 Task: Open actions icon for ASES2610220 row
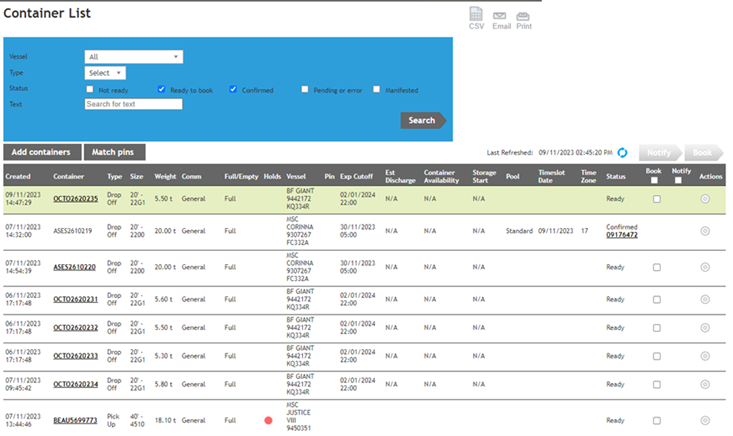(705, 267)
